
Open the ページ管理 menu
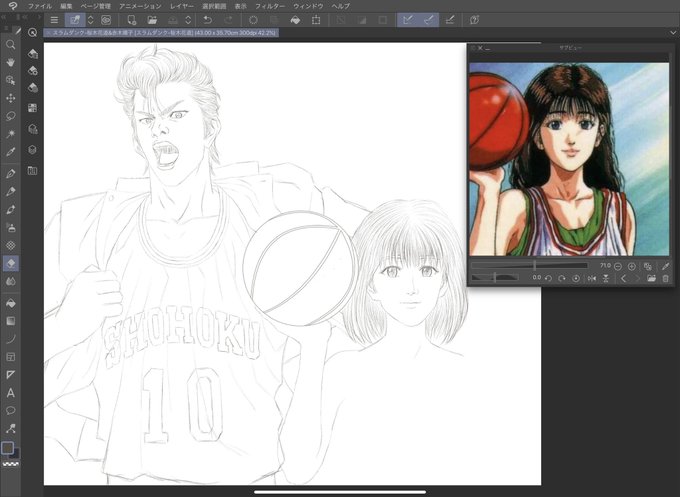tap(96, 6)
